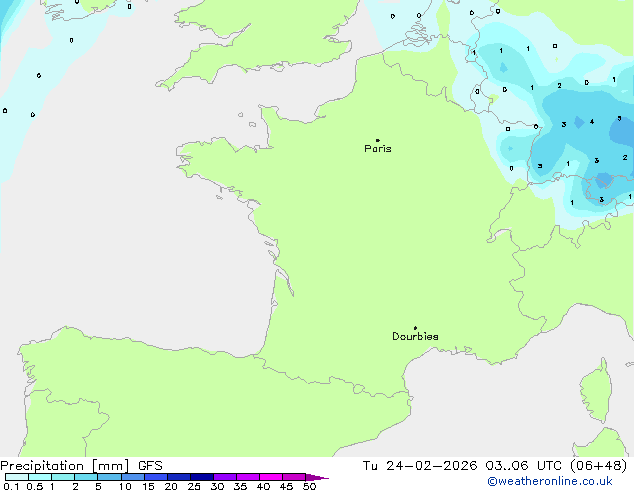Pick the 10–15 mm legend swatch

click(x=133, y=477)
